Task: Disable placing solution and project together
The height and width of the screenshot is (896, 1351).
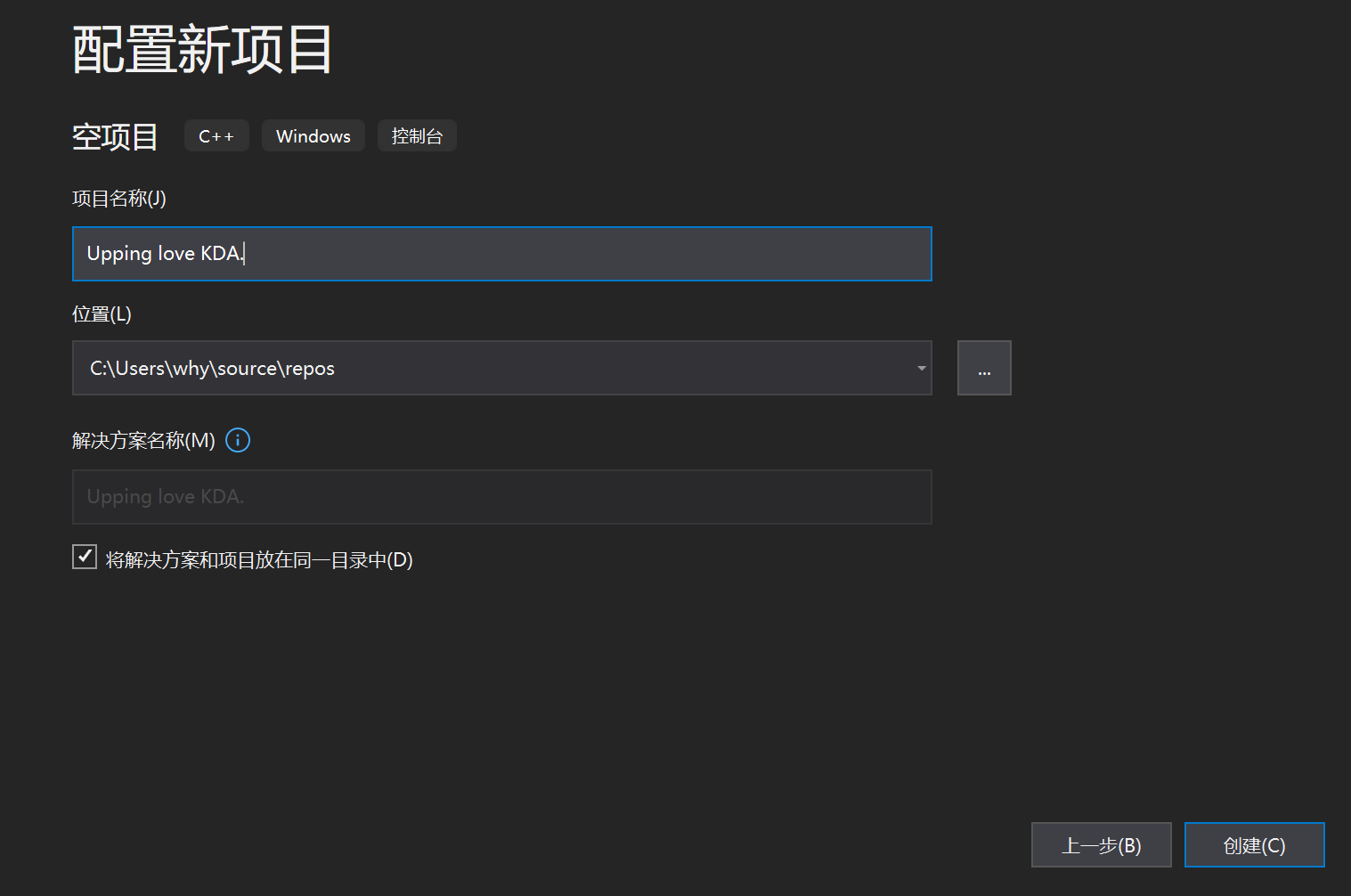Action: 84,556
